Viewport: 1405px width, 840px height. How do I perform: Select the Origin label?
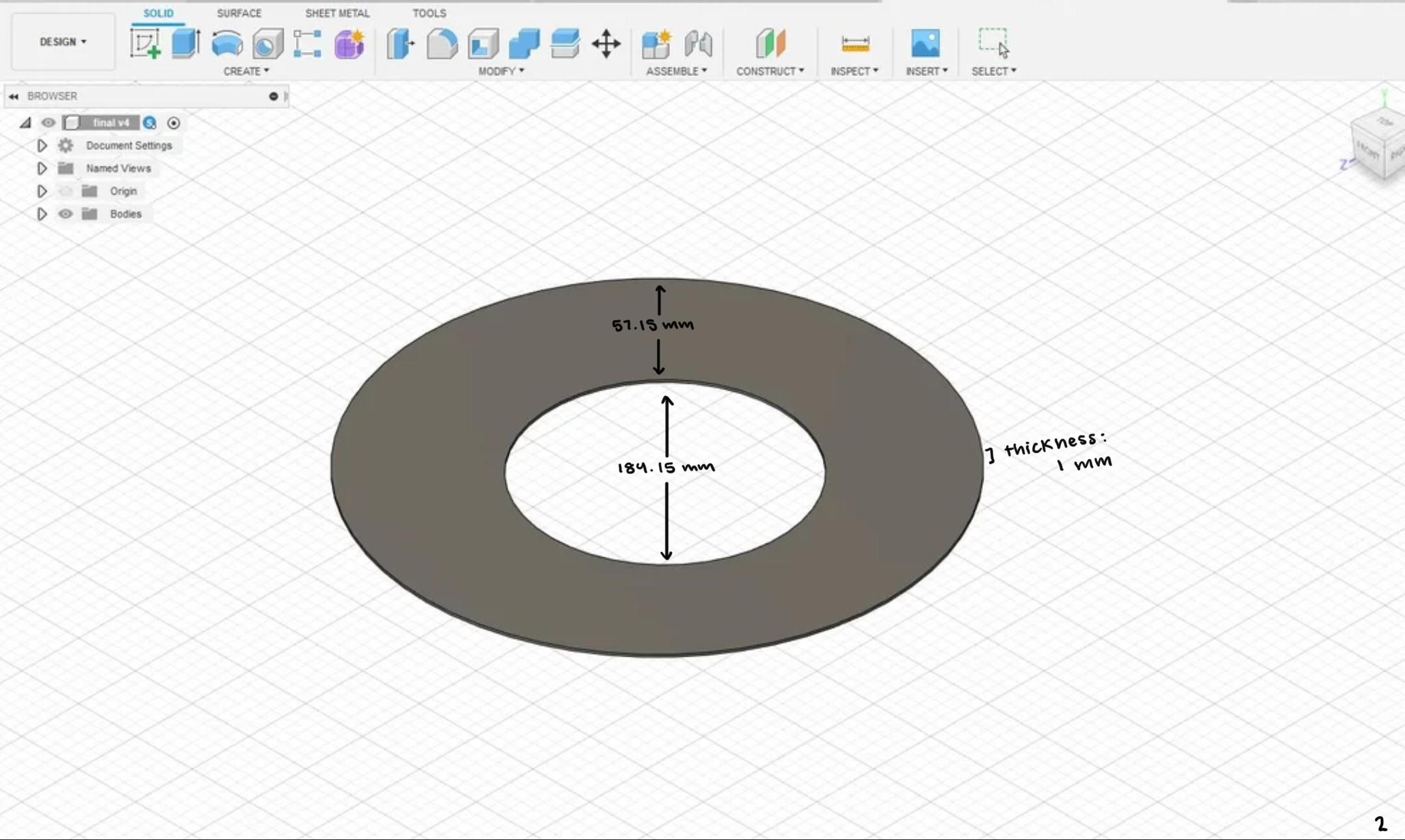tap(124, 191)
